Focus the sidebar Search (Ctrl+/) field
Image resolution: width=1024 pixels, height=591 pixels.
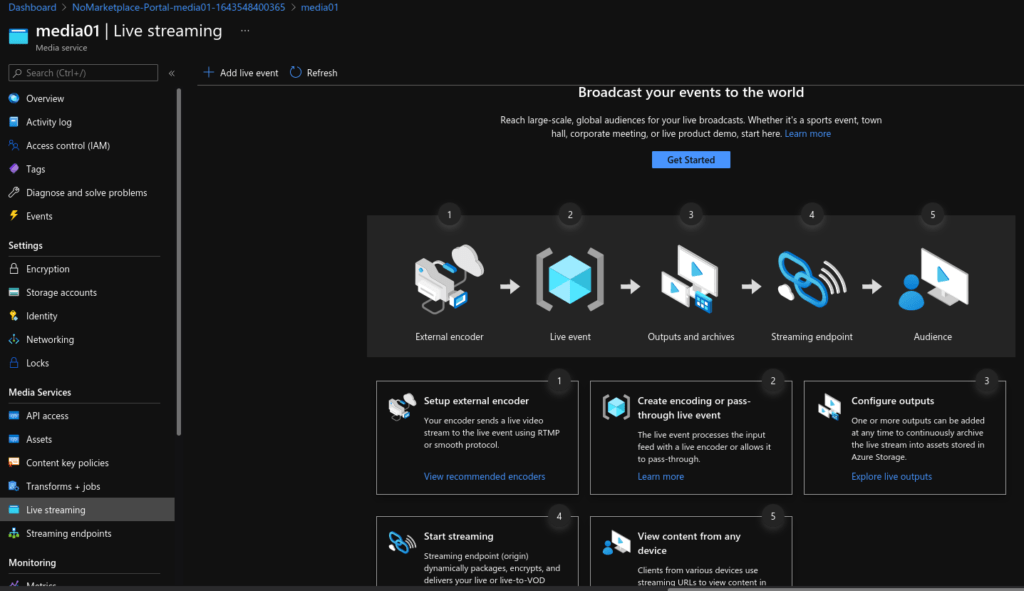pos(83,72)
